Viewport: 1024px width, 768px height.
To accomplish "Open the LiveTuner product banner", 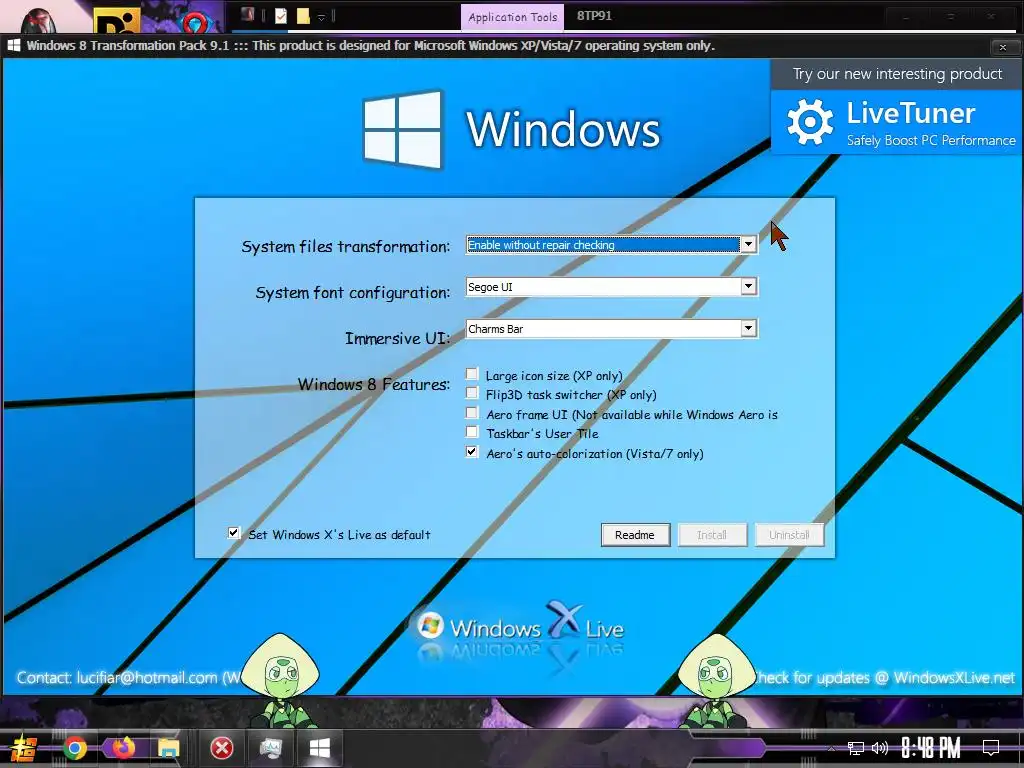I will (897, 122).
